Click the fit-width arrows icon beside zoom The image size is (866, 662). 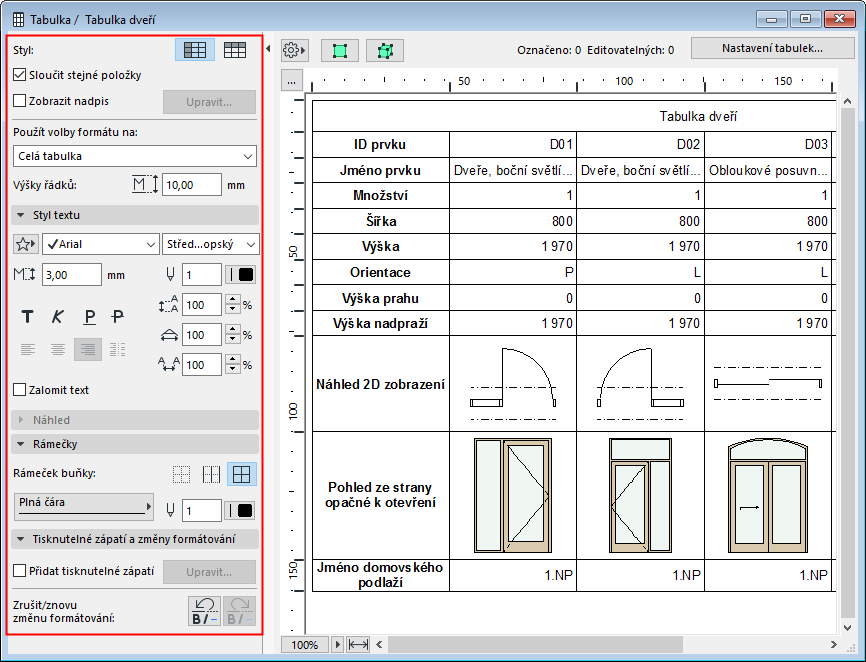point(359,645)
